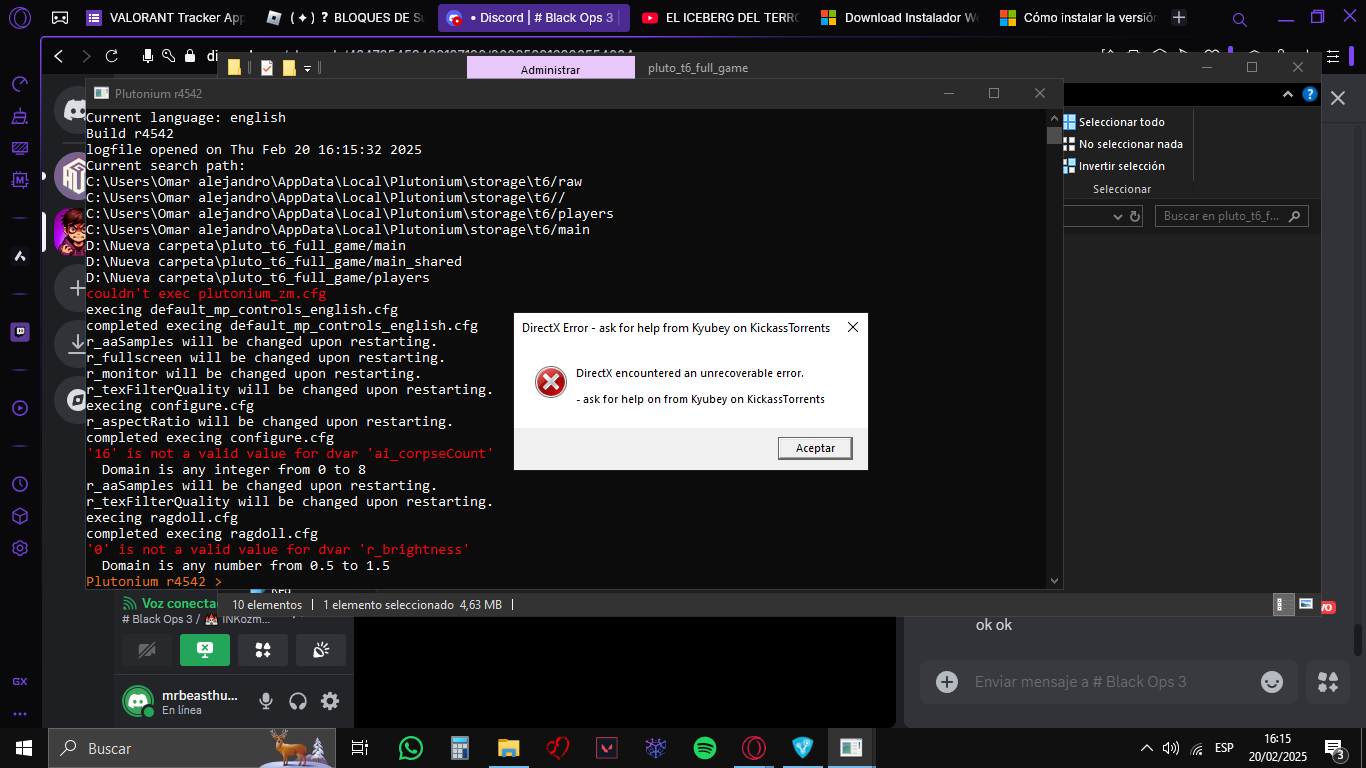This screenshot has width=1366, height=768.
Task: Open the EL ICEBERG DEL TERROR YouTube tab
Action: (x=718, y=17)
